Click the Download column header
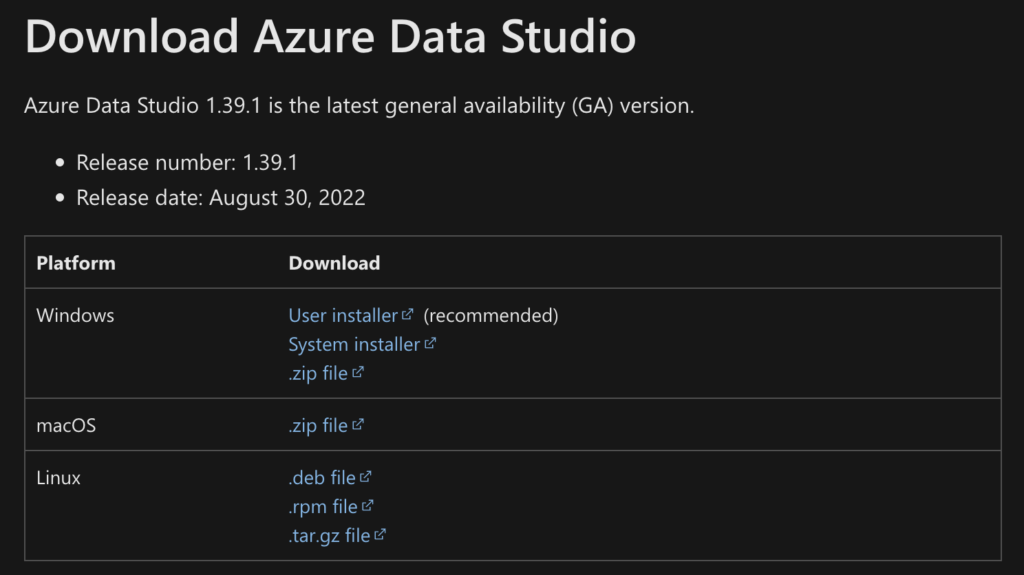This screenshot has height=575, width=1024. 334,264
